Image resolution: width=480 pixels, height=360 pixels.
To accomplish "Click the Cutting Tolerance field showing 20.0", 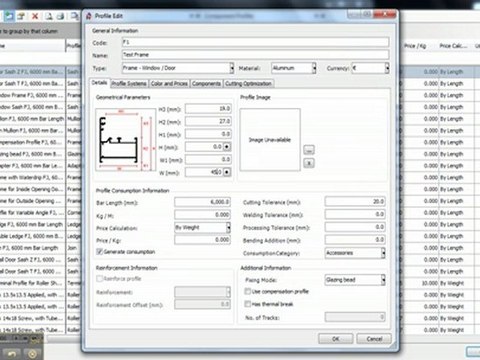I will [355, 201].
